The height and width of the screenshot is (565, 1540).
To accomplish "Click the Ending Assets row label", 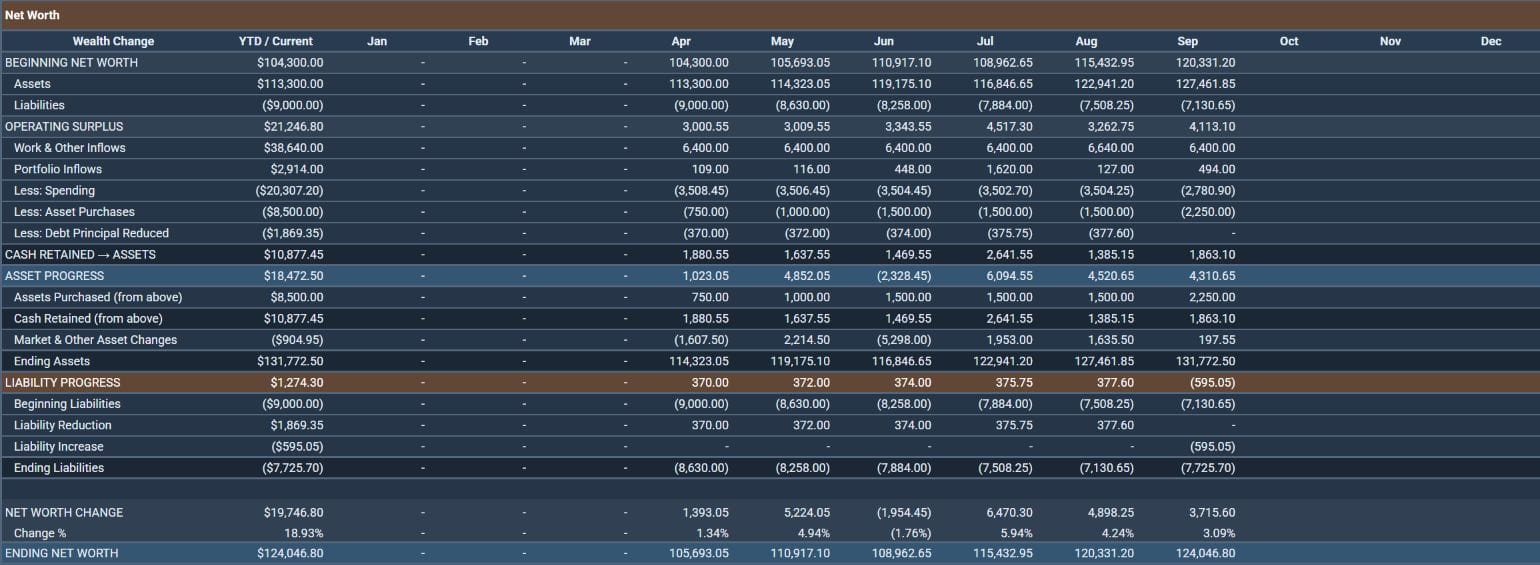I will point(52,361).
